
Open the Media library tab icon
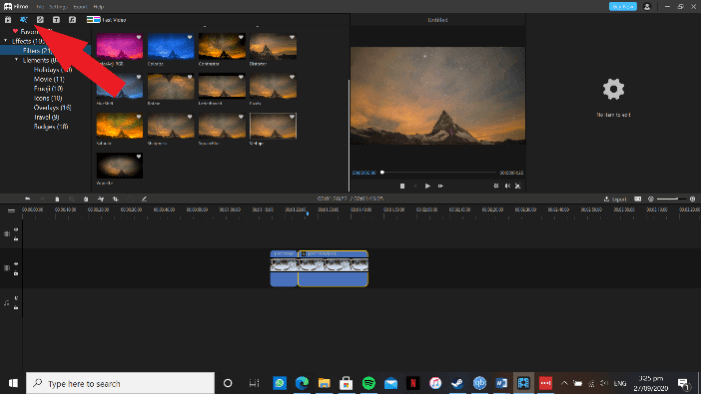coord(8,20)
